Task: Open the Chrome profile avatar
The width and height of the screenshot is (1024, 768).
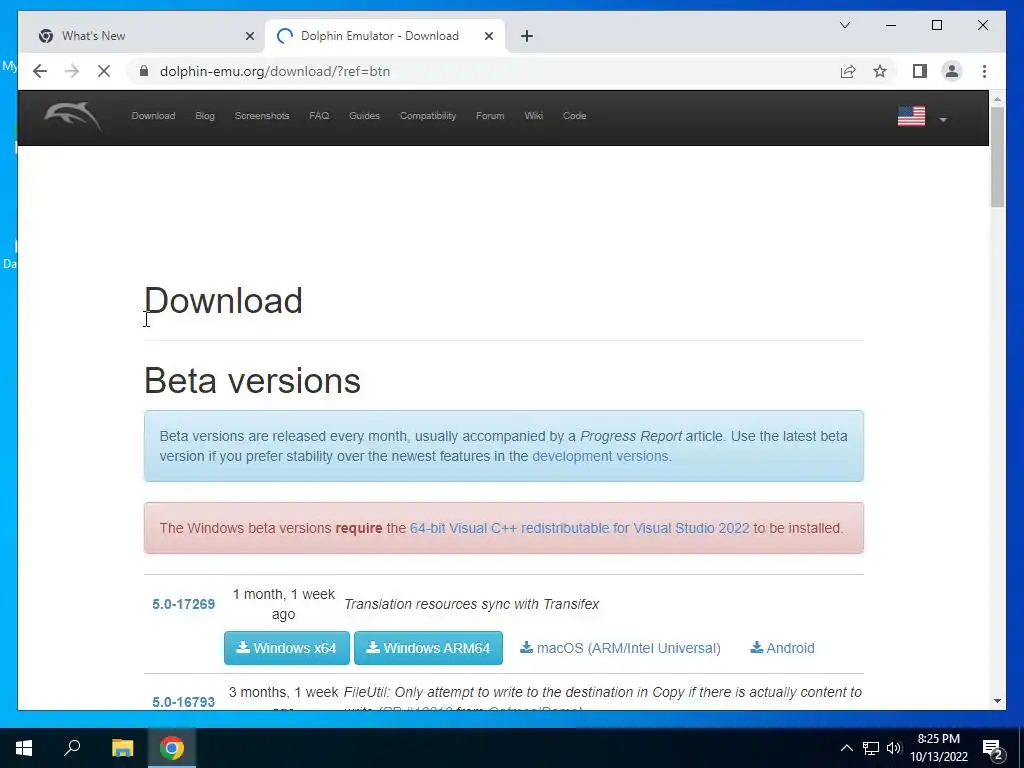Action: (952, 71)
